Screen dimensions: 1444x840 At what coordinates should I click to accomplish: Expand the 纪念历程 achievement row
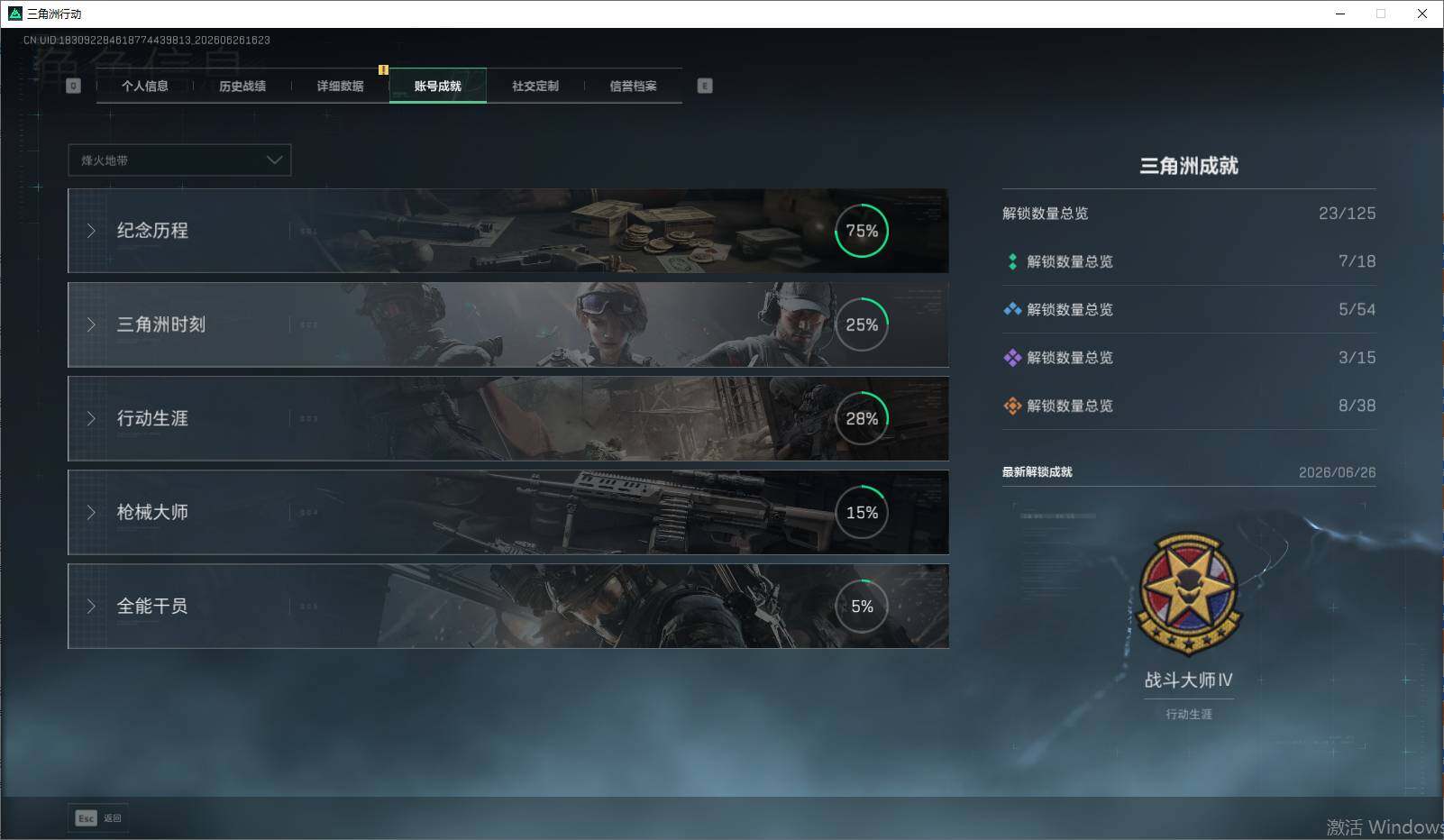pyautogui.click(x=508, y=231)
